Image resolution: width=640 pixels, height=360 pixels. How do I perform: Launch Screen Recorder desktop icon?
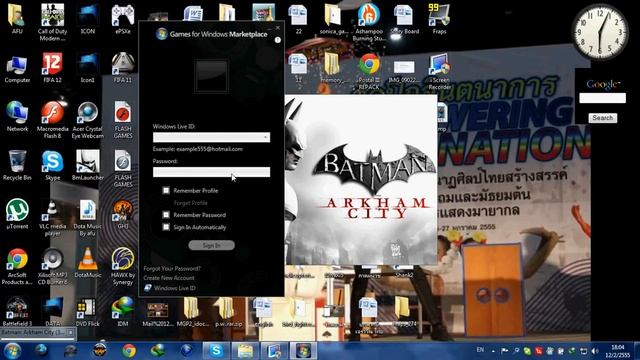pos(439,71)
